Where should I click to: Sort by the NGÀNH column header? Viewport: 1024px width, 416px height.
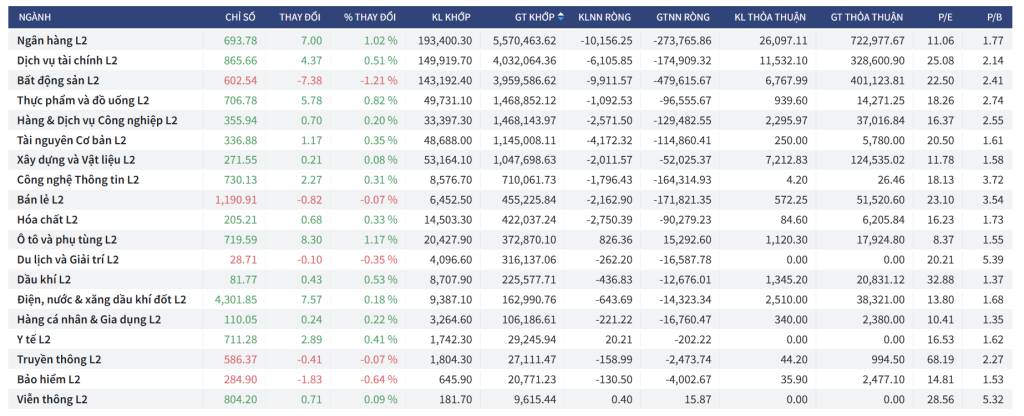coord(35,17)
